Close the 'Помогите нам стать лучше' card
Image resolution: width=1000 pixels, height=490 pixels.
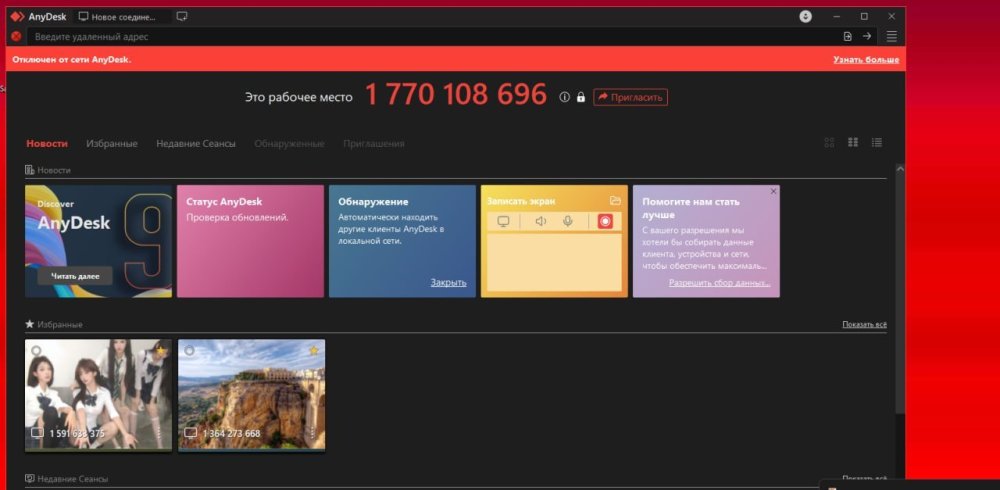click(774, 191)
